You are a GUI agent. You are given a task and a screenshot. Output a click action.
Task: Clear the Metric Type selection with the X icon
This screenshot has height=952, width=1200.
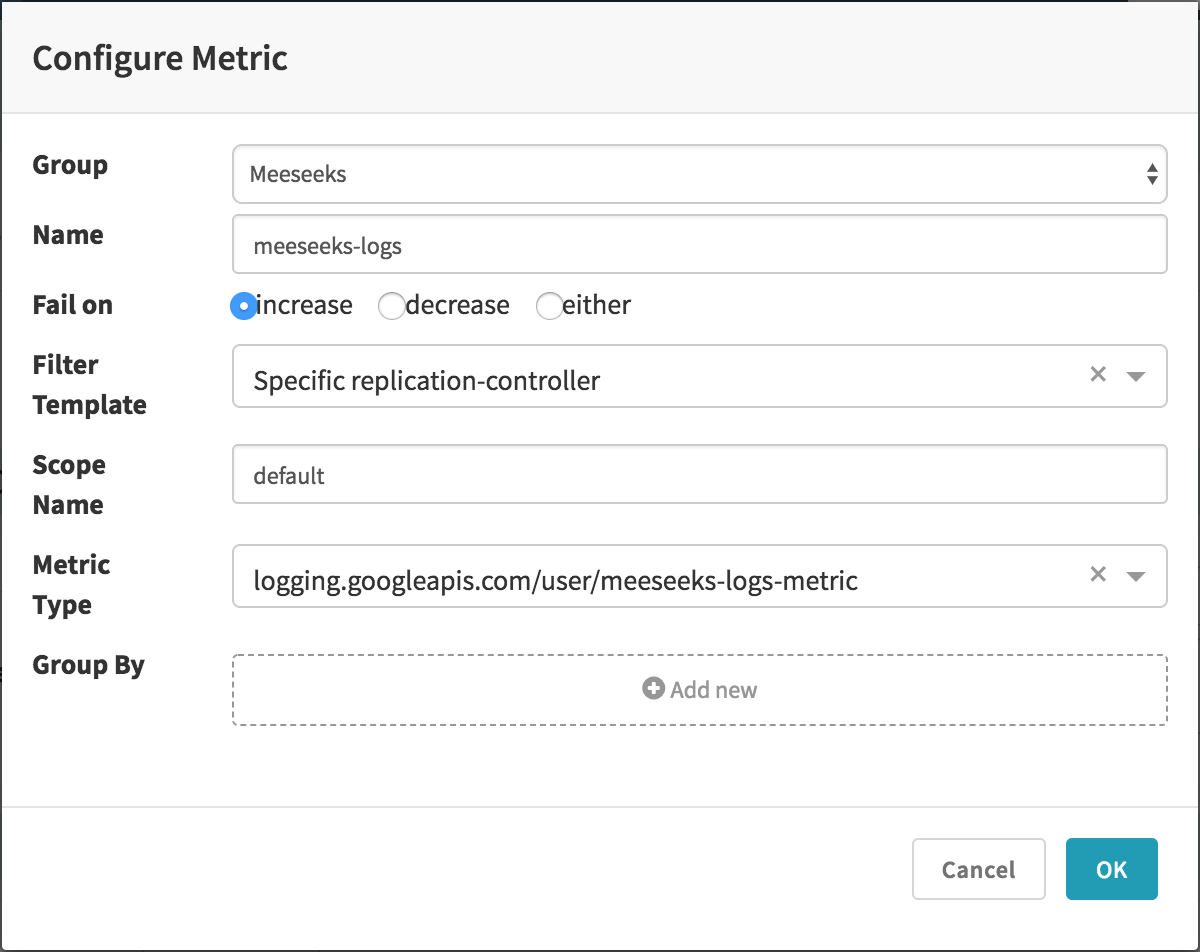click(1098, 574)
